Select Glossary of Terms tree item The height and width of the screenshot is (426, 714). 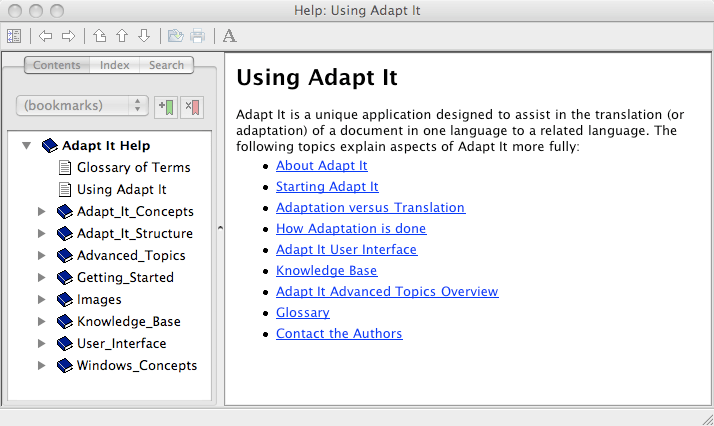point(133,167)
